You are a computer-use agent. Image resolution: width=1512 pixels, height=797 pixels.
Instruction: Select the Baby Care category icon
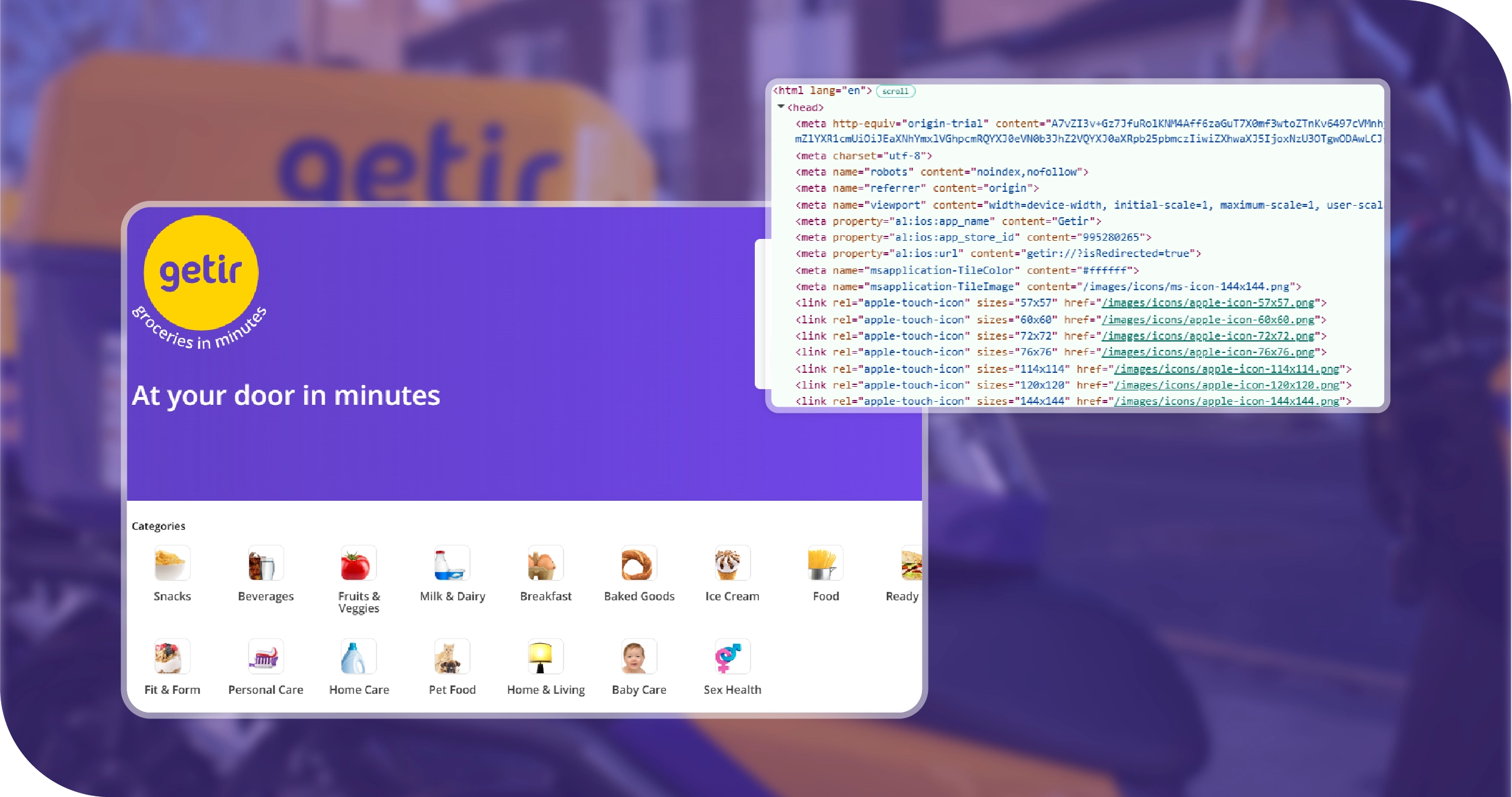tap(638, 657)
